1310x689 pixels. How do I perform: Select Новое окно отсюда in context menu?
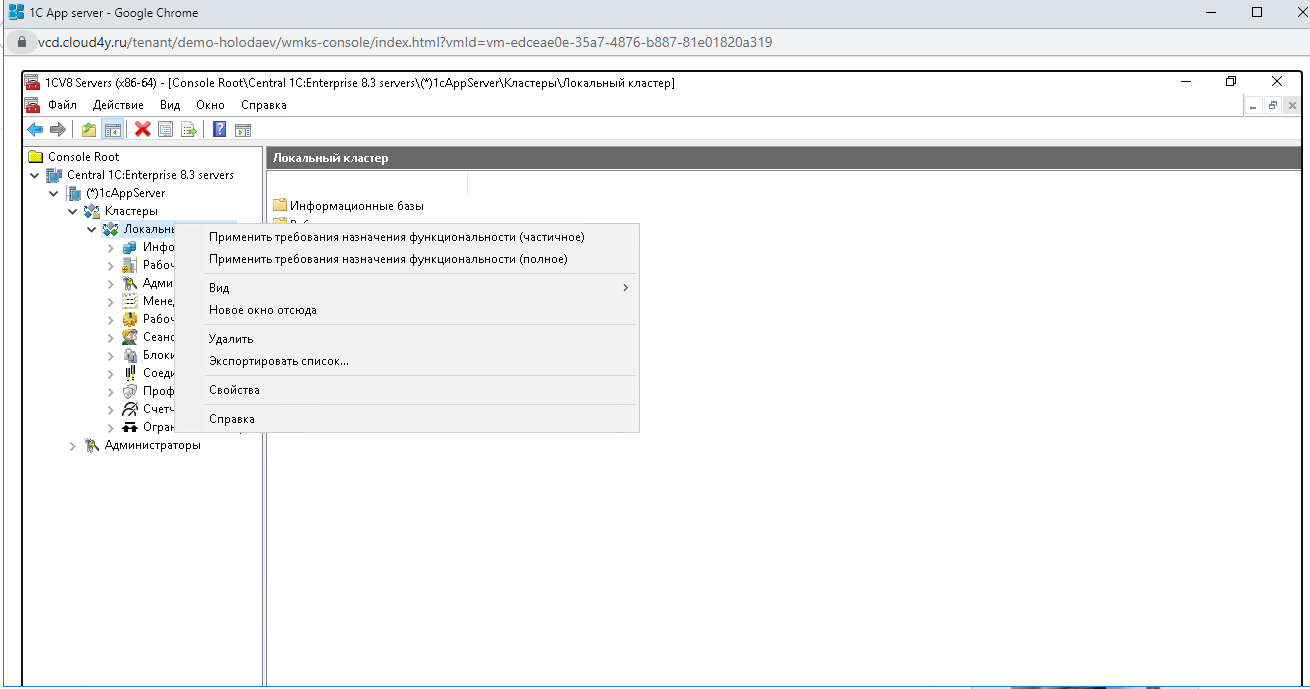406,310
